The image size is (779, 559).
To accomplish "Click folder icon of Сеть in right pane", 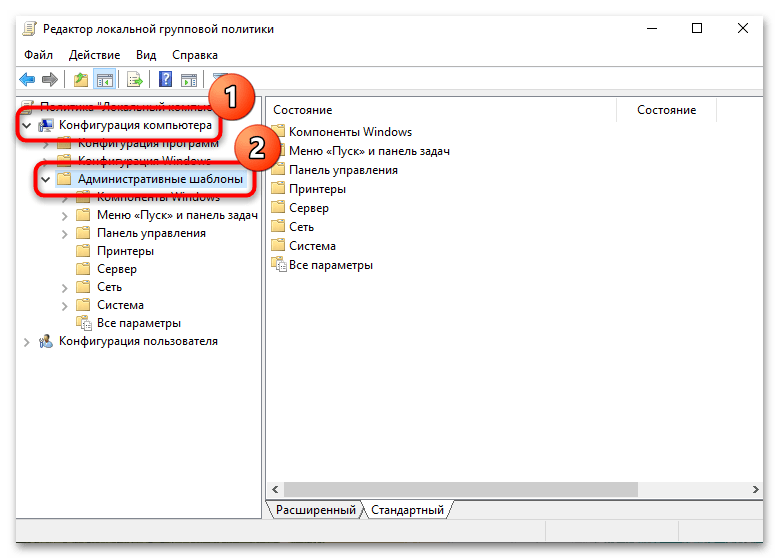I will click(278, 227).
